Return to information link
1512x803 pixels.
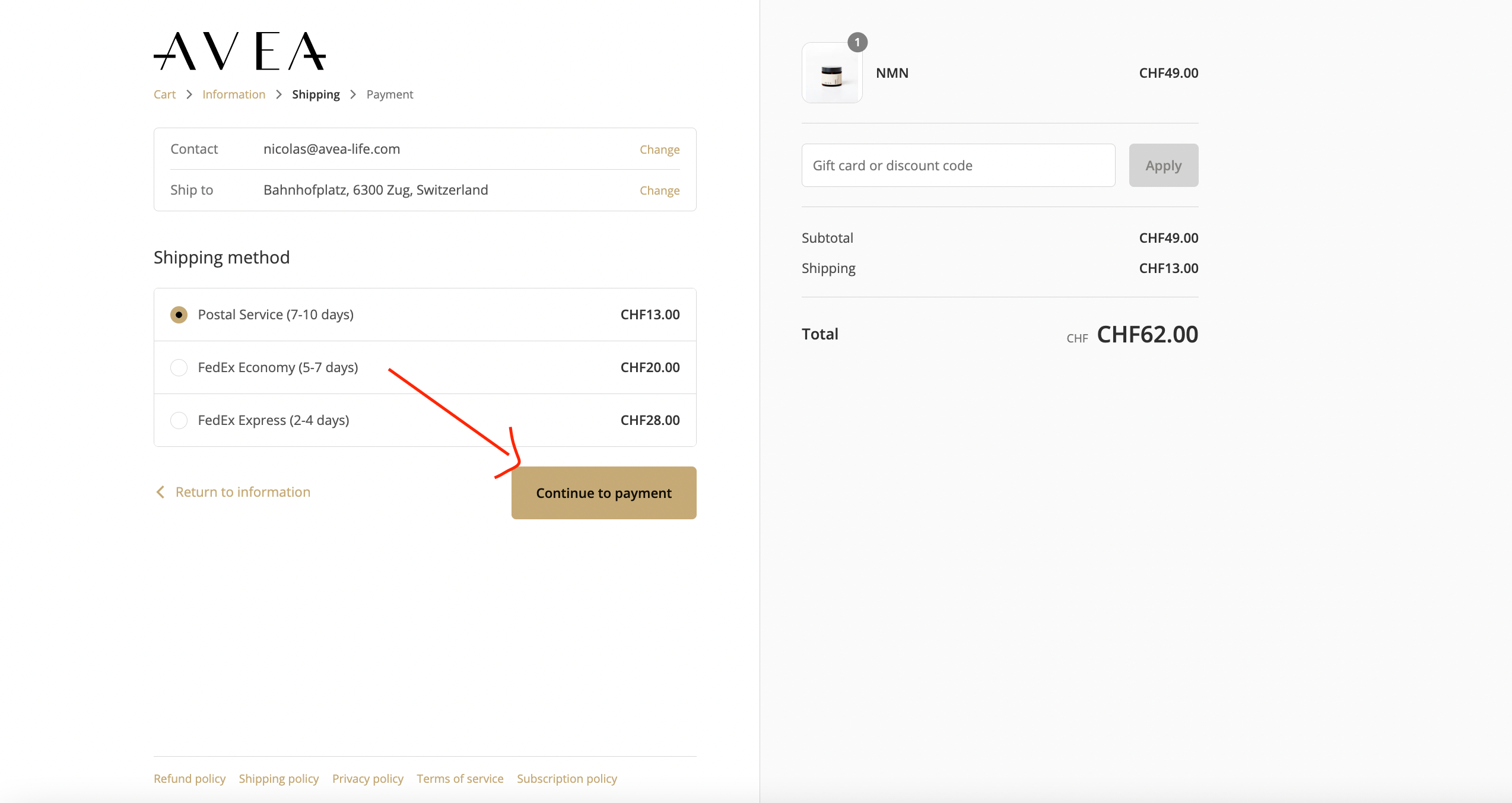tap(243, 492)
